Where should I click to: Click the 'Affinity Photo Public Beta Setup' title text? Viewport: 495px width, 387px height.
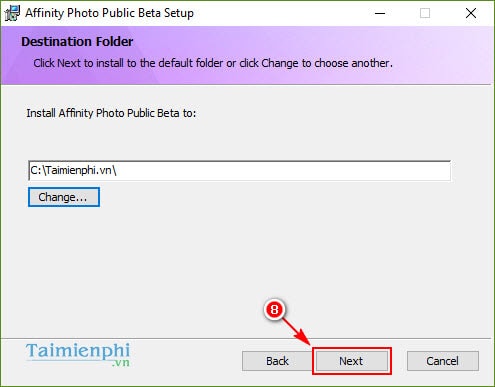109,13
